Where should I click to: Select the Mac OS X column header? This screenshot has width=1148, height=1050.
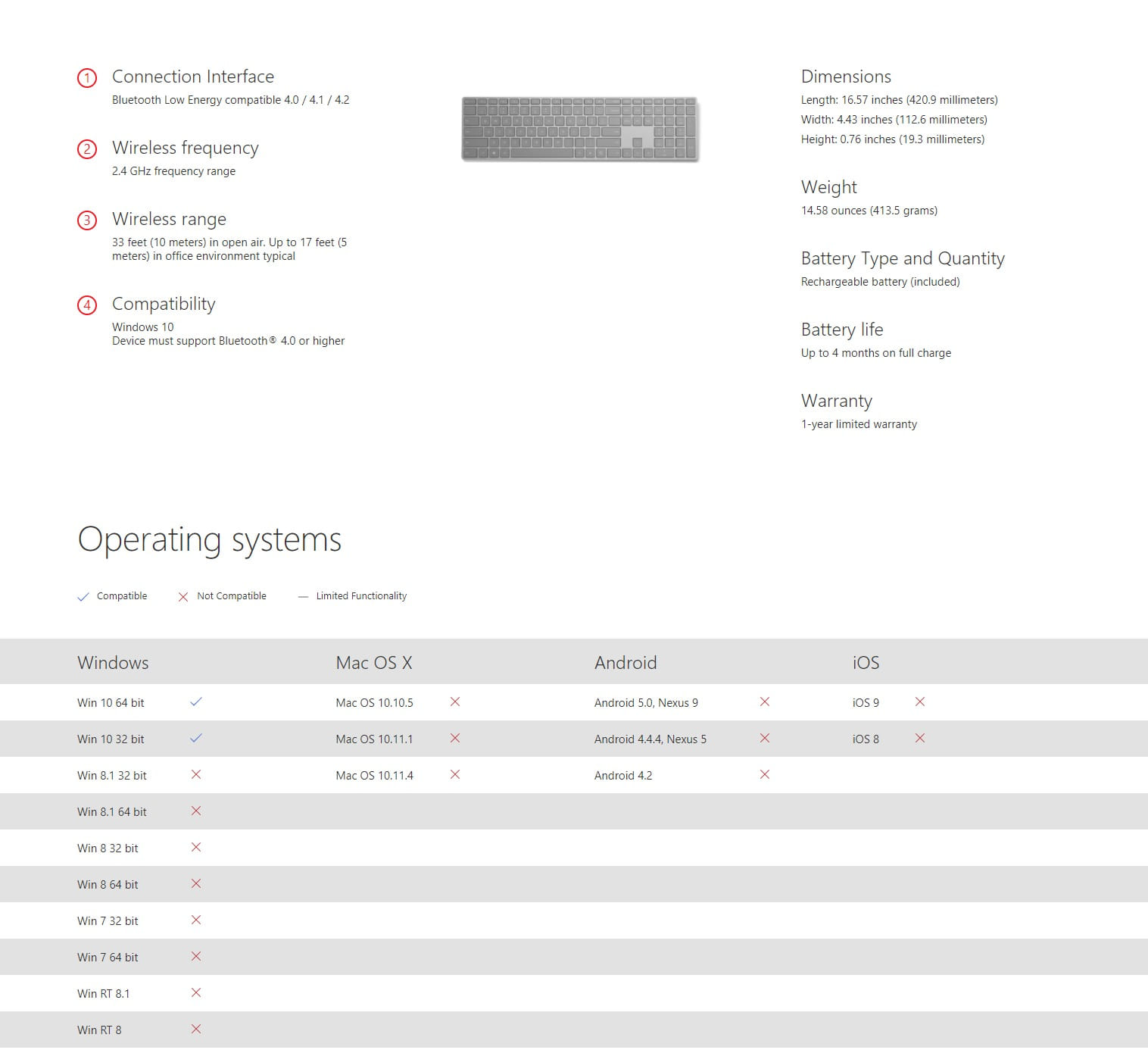[374, 663]
